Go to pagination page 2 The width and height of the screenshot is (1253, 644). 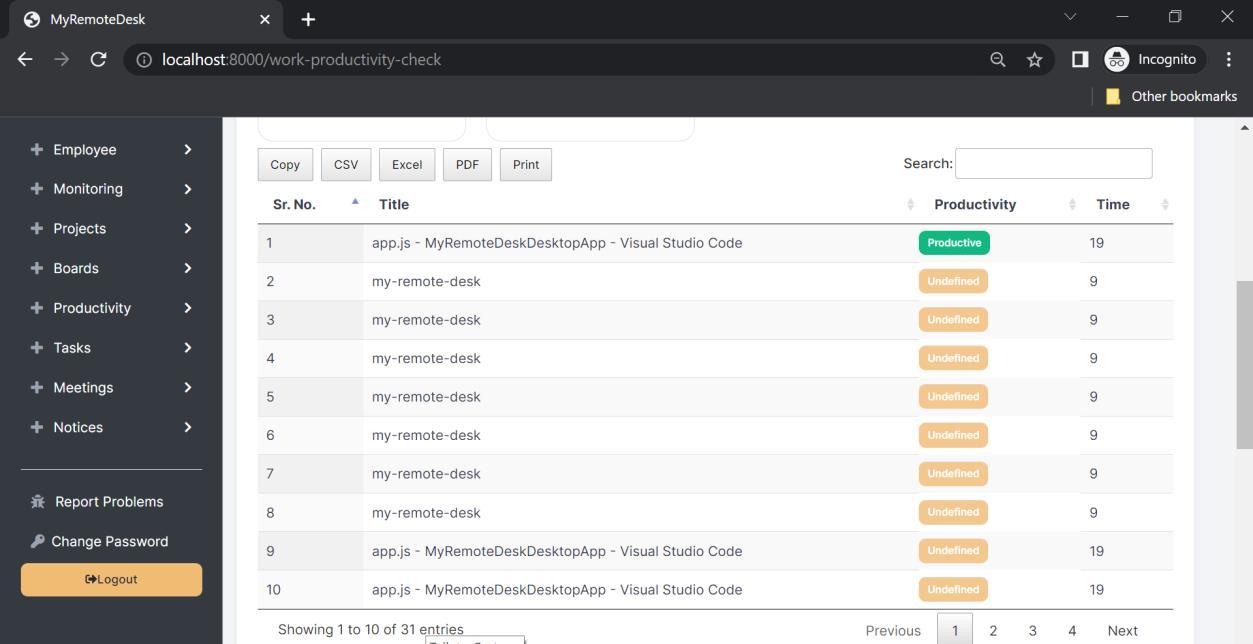pos(993,631)
